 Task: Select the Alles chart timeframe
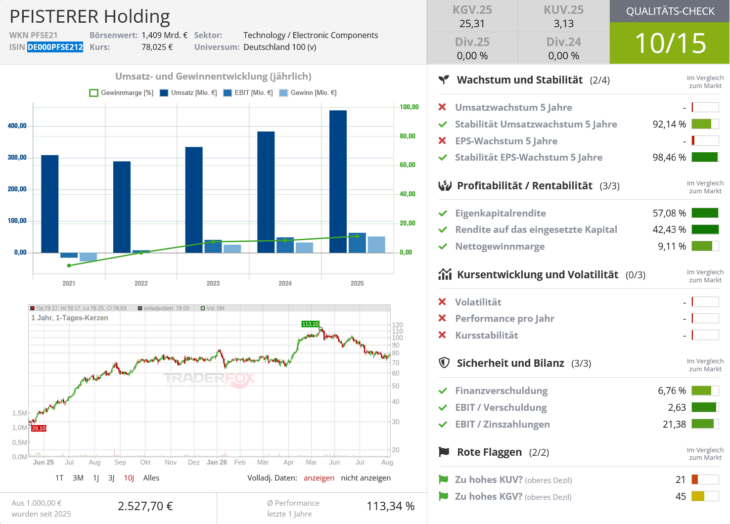coord(151,478)
